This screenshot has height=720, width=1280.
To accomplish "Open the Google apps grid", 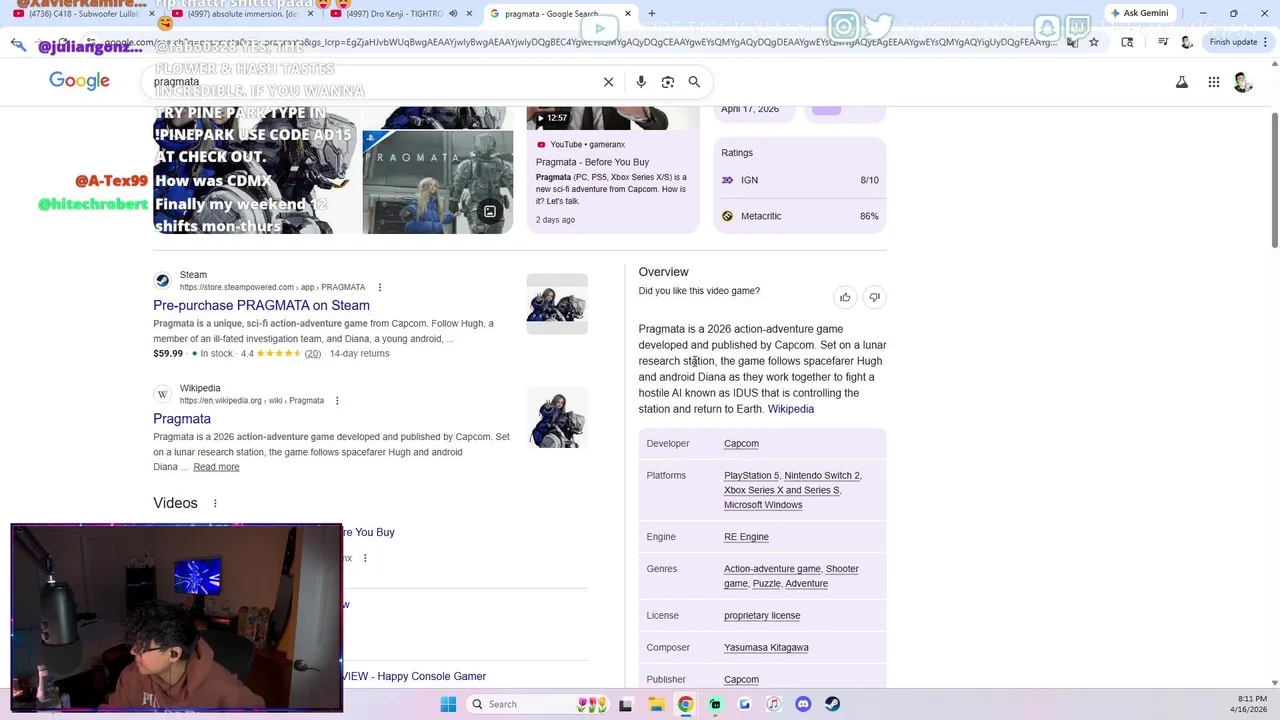I will click(1213, 82).
